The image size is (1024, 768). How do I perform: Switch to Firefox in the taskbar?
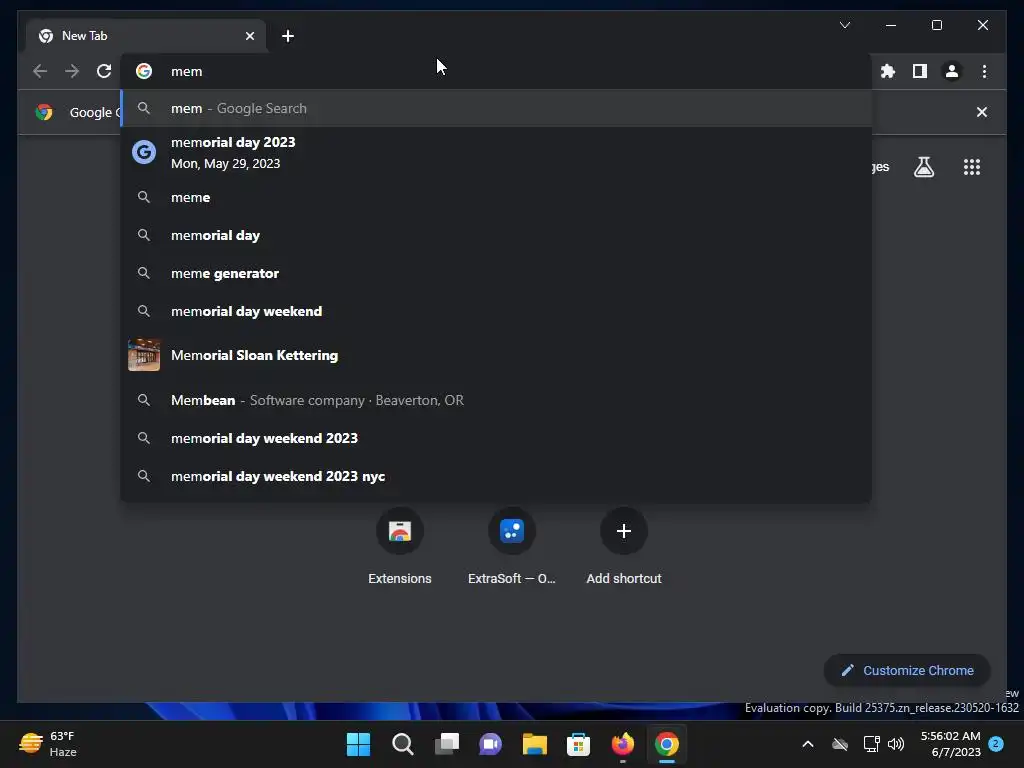click(x=622, y=744)
